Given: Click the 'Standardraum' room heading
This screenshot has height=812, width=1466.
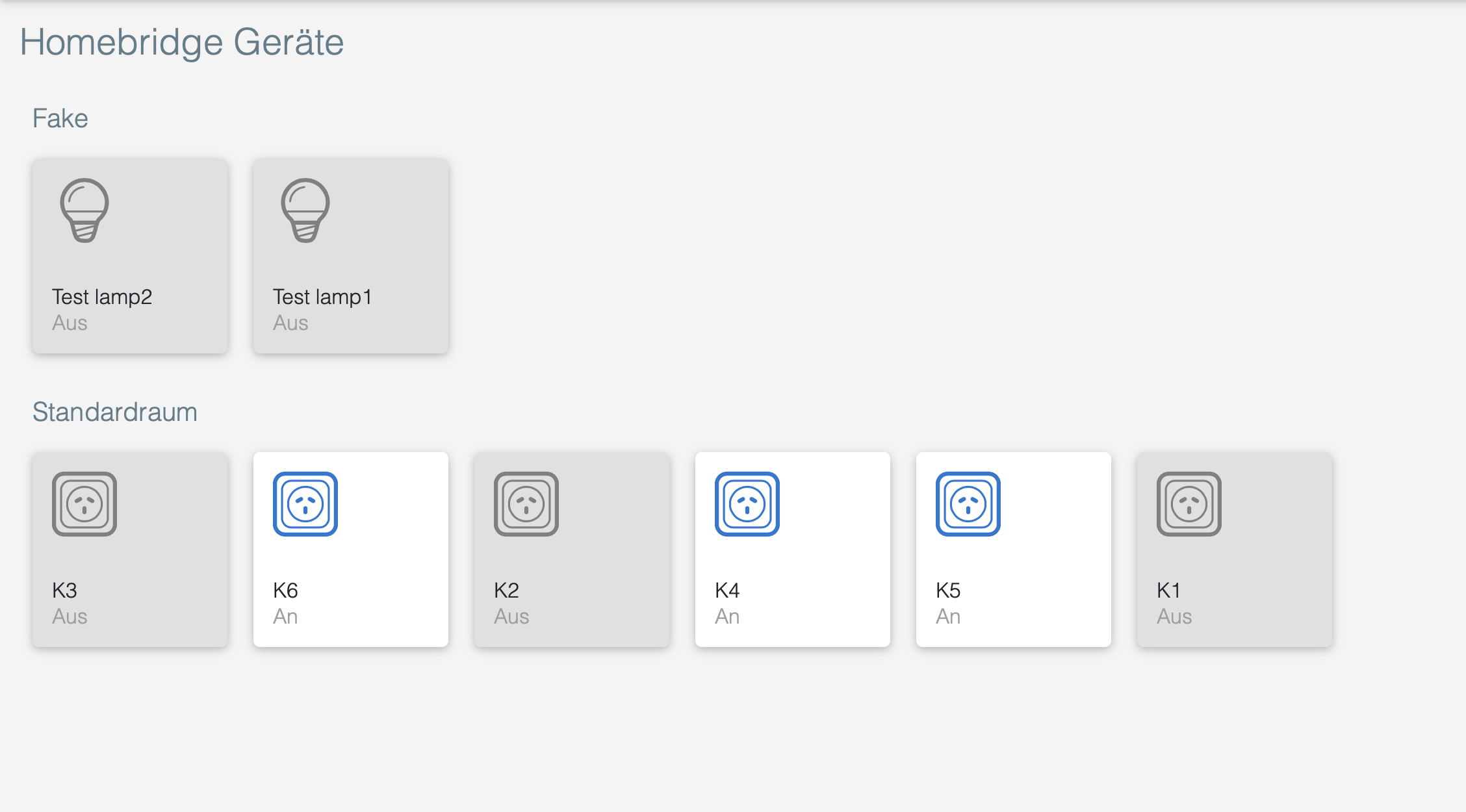Looking at the screenshot, I should [x=115, y=412].
